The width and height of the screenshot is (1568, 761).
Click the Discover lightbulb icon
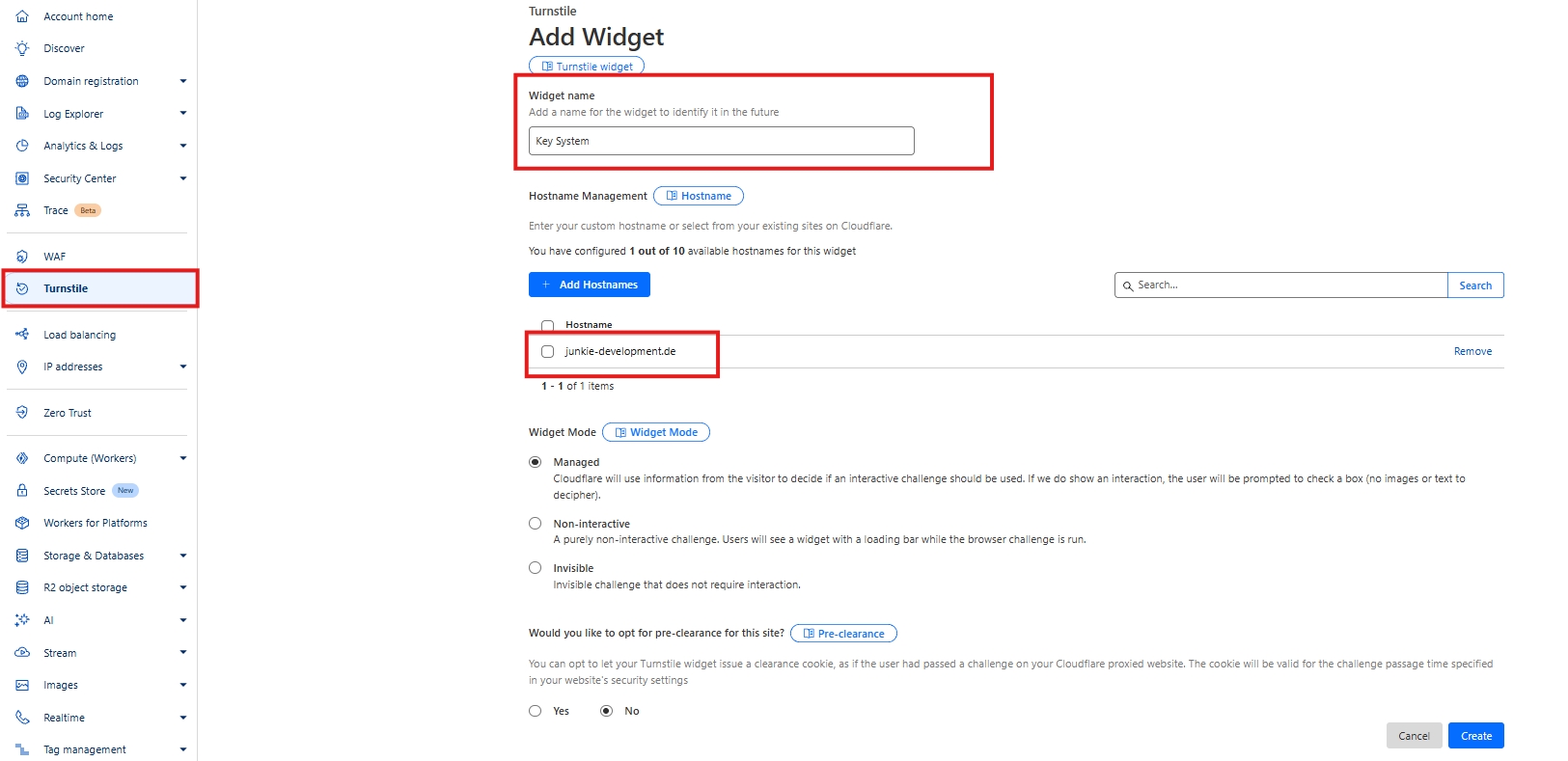tap(22, 48)
